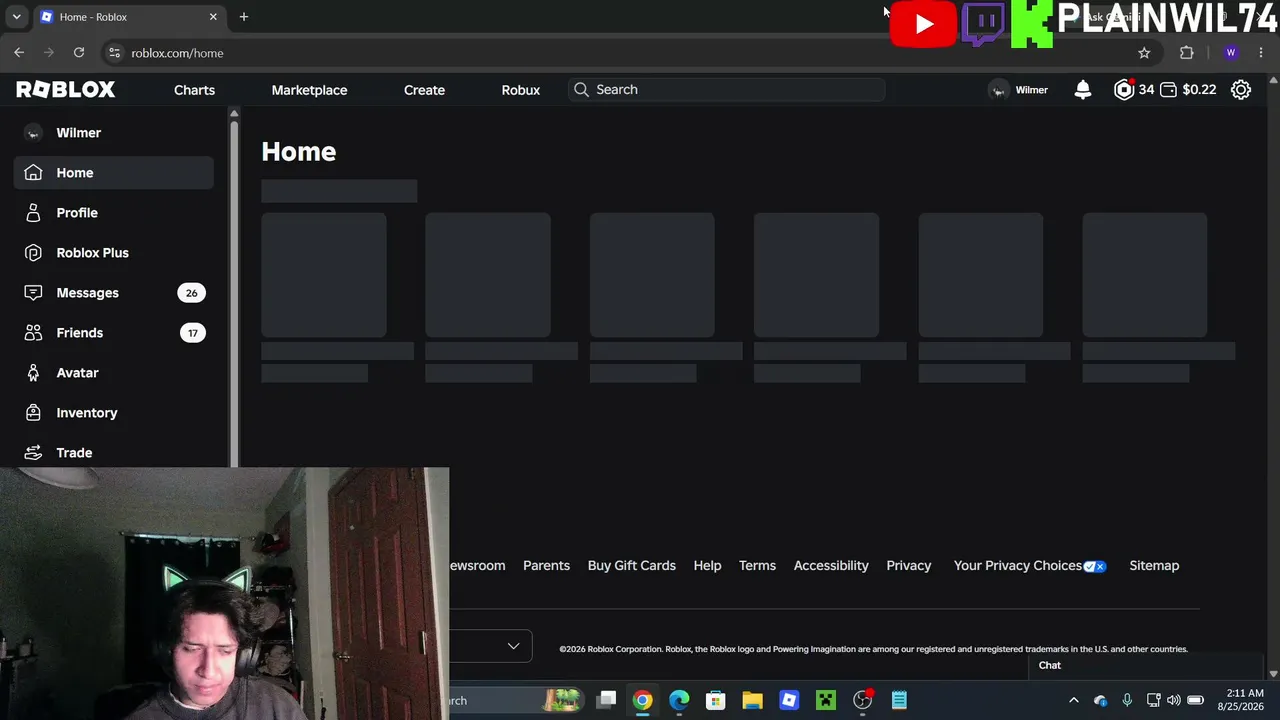
Task: Go to Profile in the sidebar
Action: point(114,213)
